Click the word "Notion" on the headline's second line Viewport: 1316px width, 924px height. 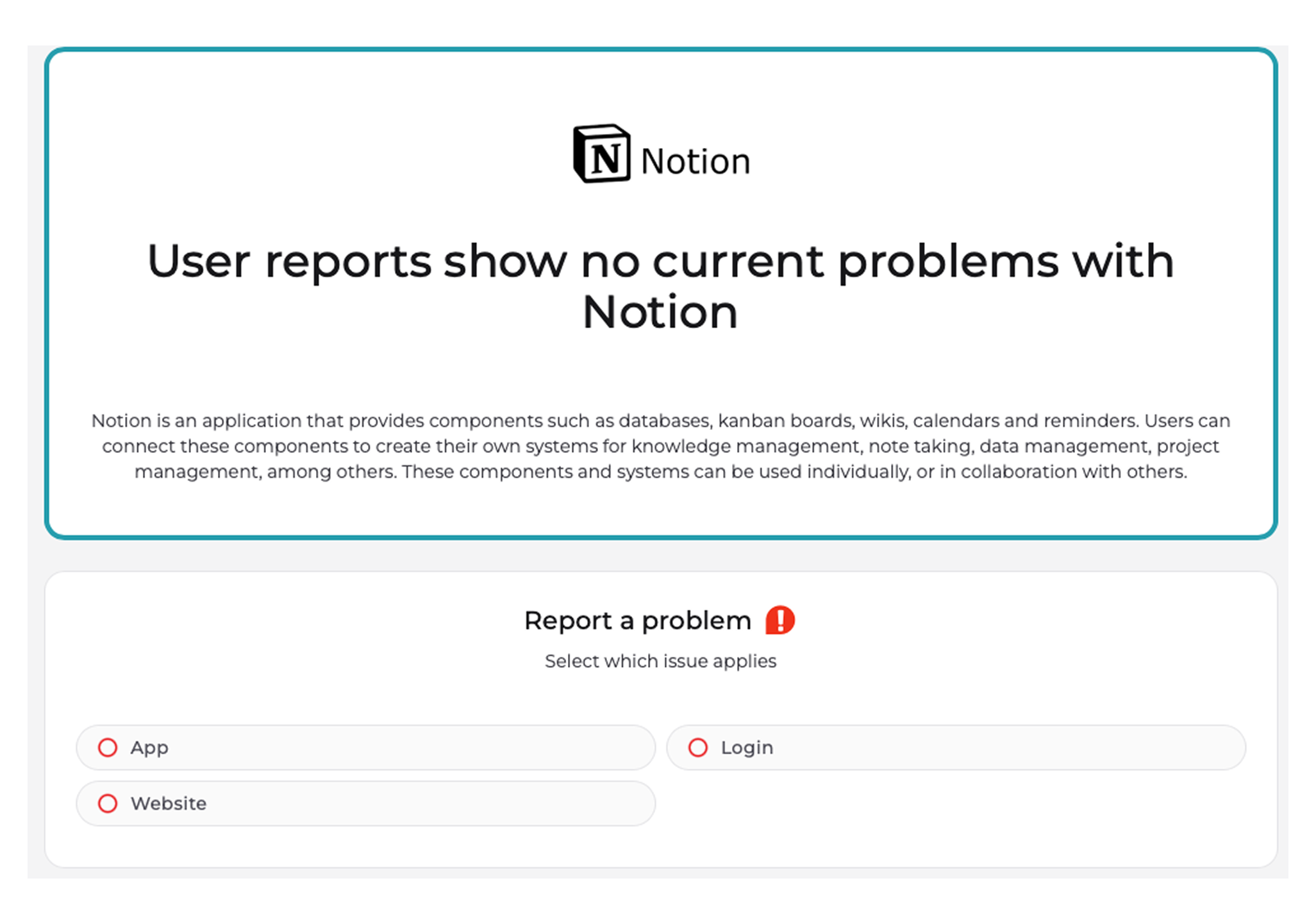(x=660, y=313)
